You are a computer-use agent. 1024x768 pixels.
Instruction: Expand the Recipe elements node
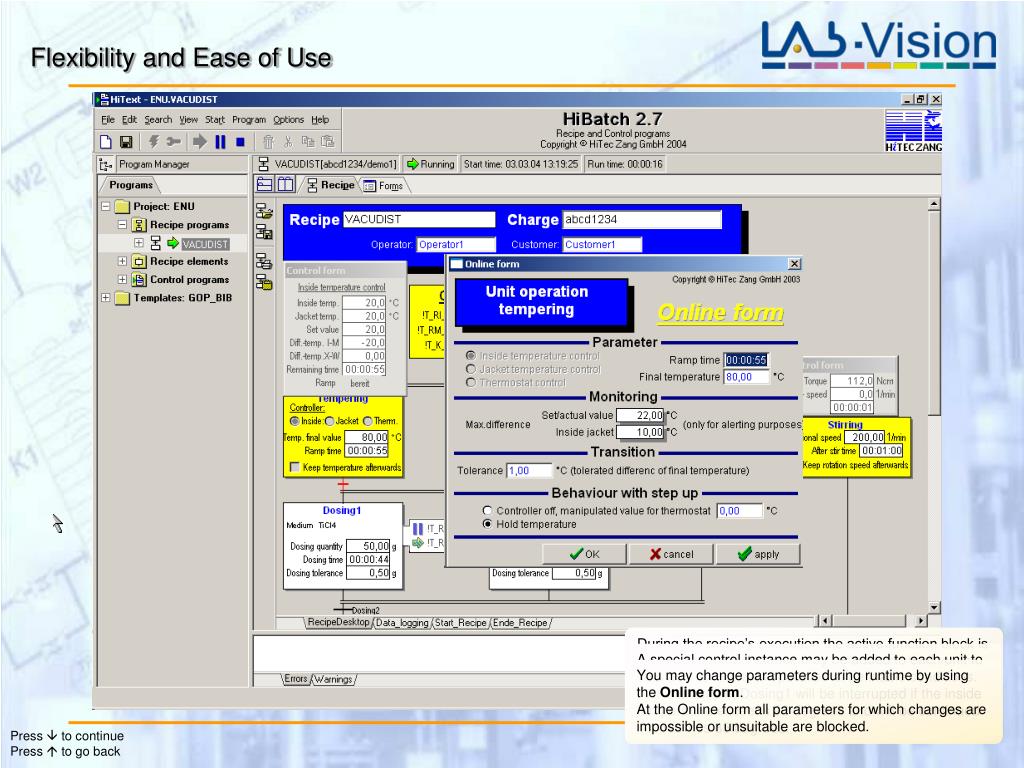pyautogui.click(x=122, y=261)
